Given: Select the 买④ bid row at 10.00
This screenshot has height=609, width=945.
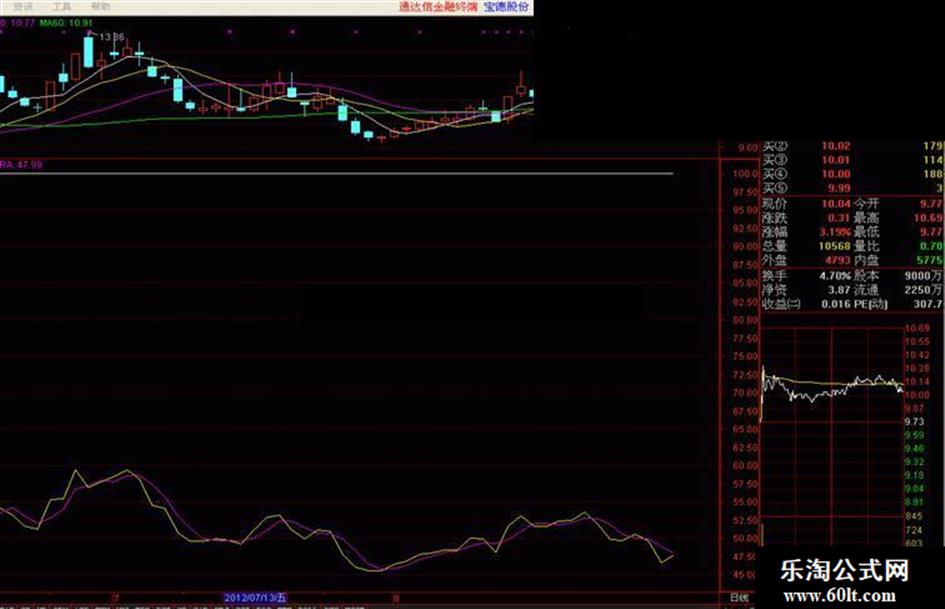Looking at the screenshot, I should point(853,174).
